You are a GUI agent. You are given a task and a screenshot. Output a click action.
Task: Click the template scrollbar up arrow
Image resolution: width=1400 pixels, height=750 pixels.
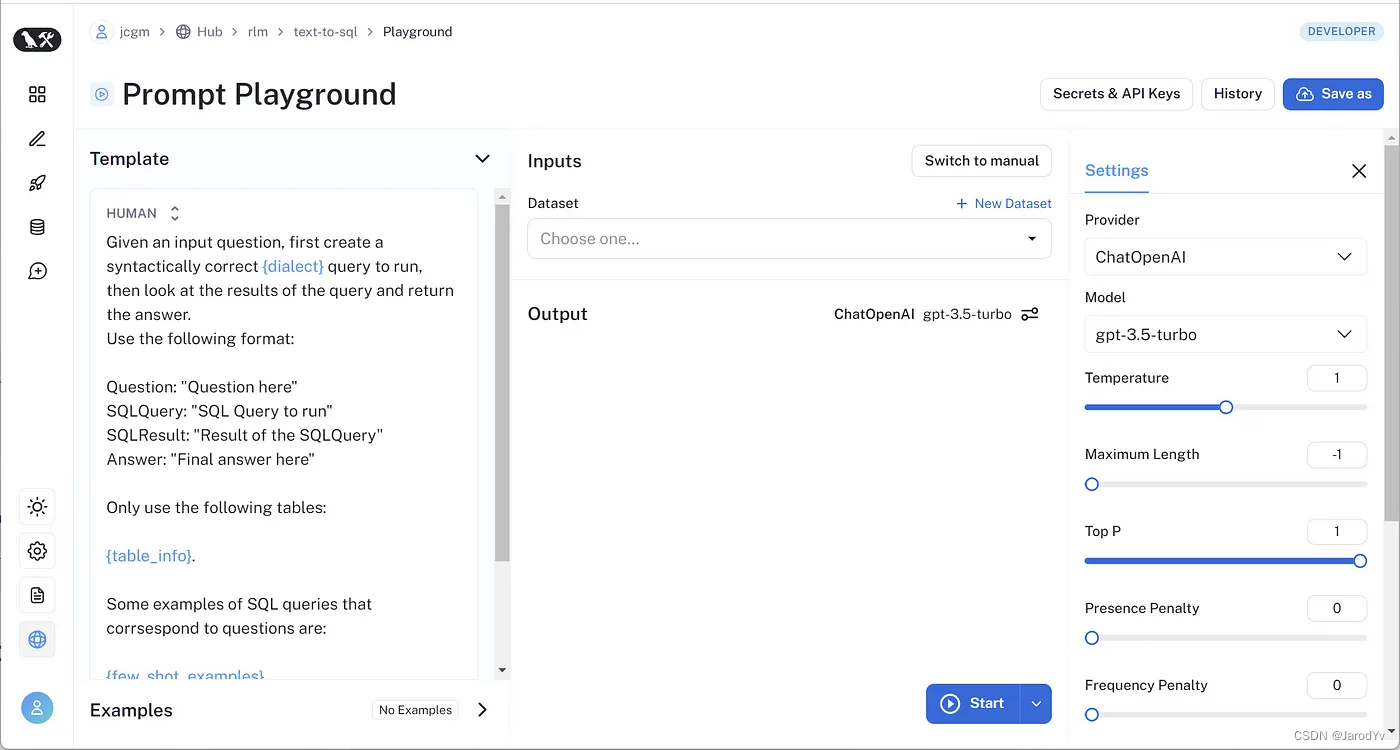click(x=502, y=197)
